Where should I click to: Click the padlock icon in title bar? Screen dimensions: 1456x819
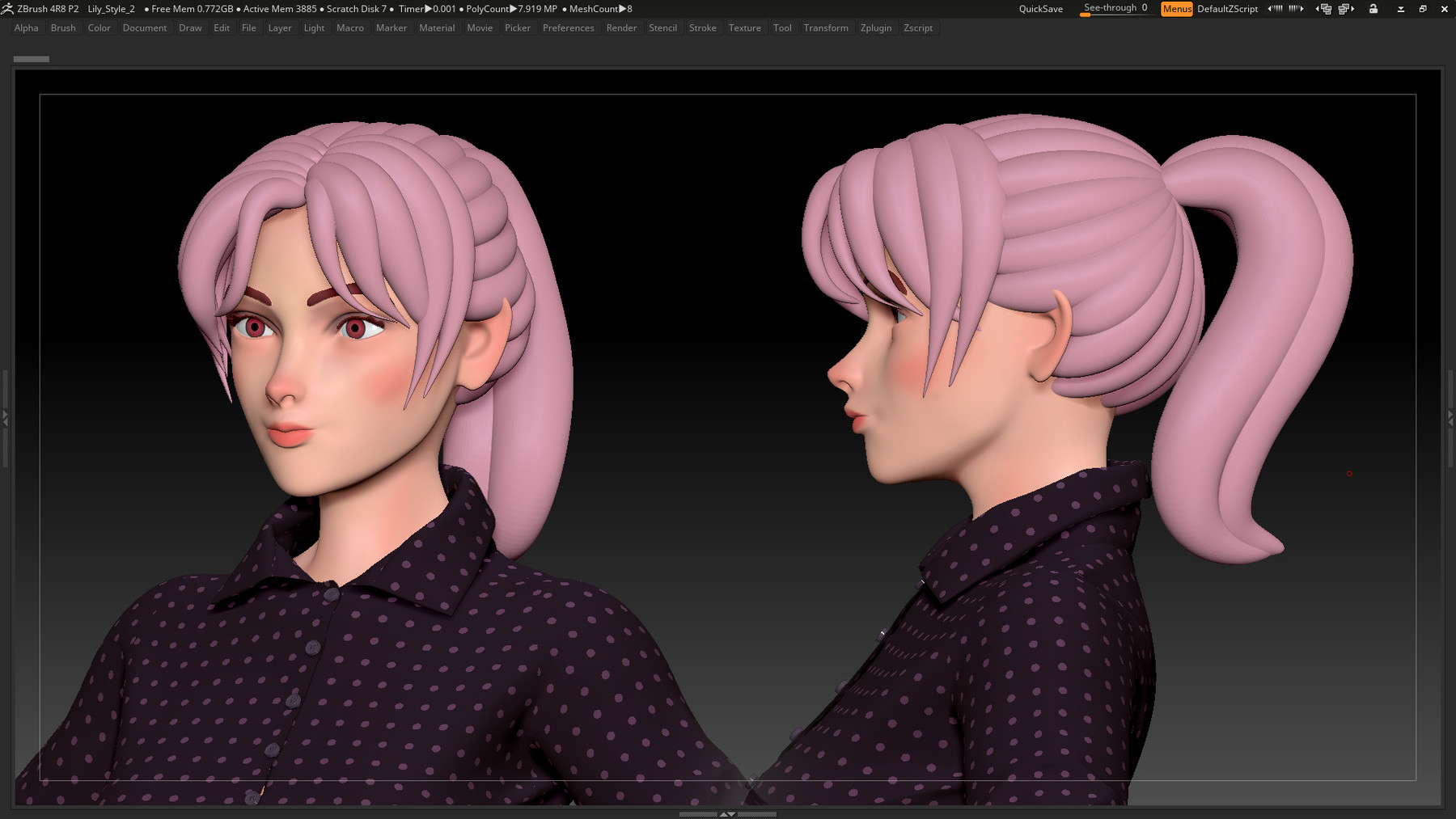tap(1373, 9)
